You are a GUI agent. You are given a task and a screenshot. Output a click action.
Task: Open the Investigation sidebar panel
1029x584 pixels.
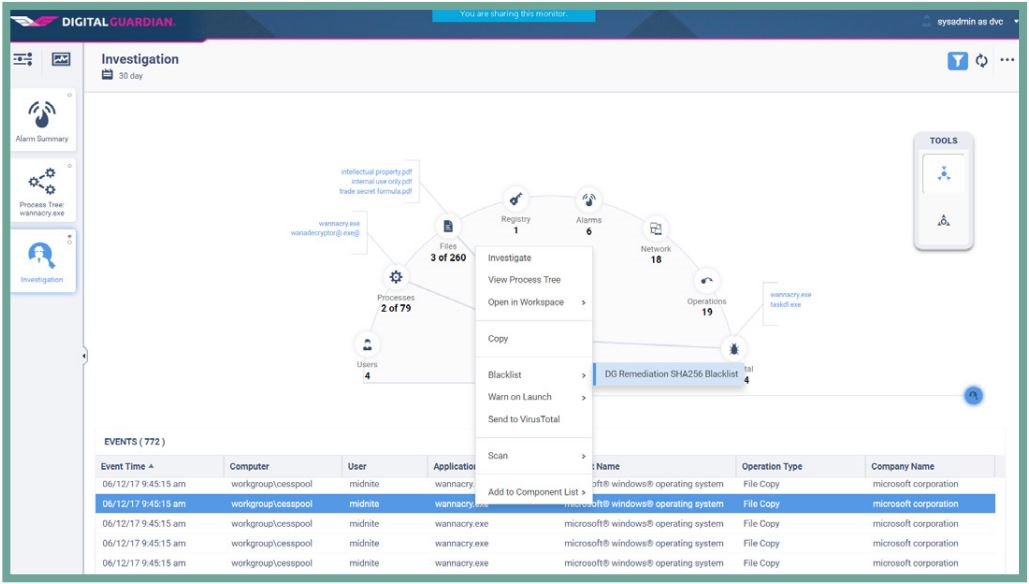click(x=40, y=252)
